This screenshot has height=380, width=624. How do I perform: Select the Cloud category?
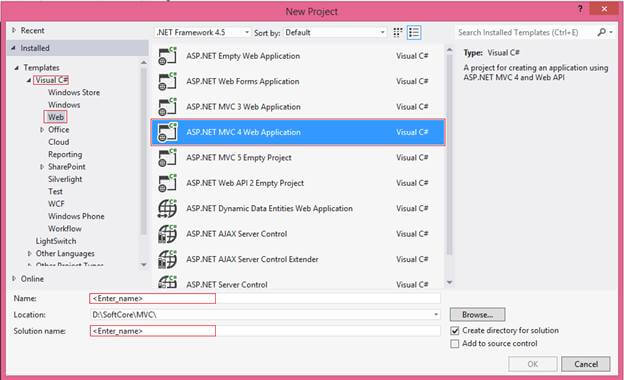(58, 142)
